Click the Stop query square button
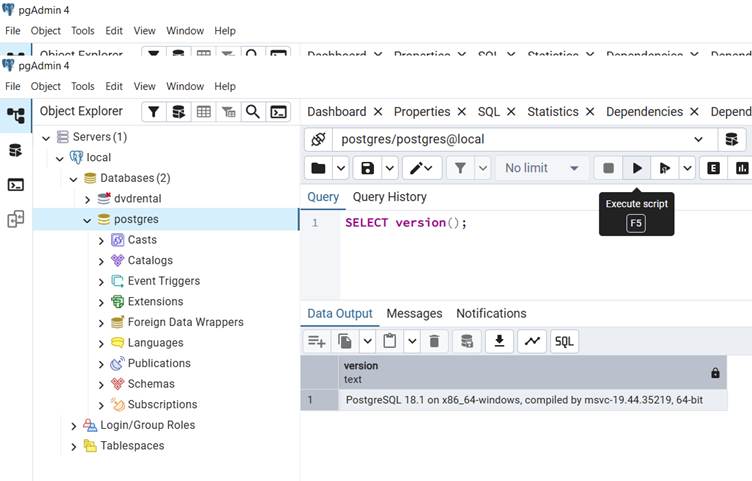The height and width of the screenshot is (481, 752). coord(608,168)
